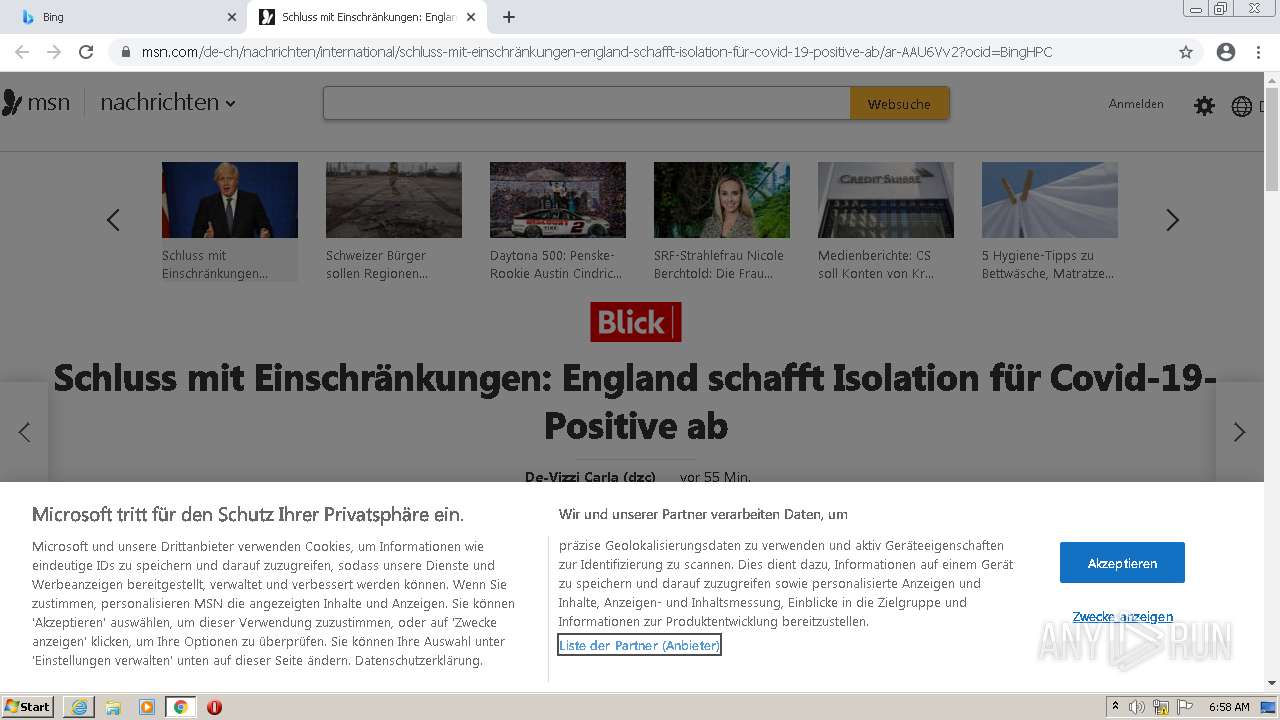The image size is (1280, 720).
Task: Click Anmelden to sign in
Action: pyautogui.click(x=1136, y=104)
